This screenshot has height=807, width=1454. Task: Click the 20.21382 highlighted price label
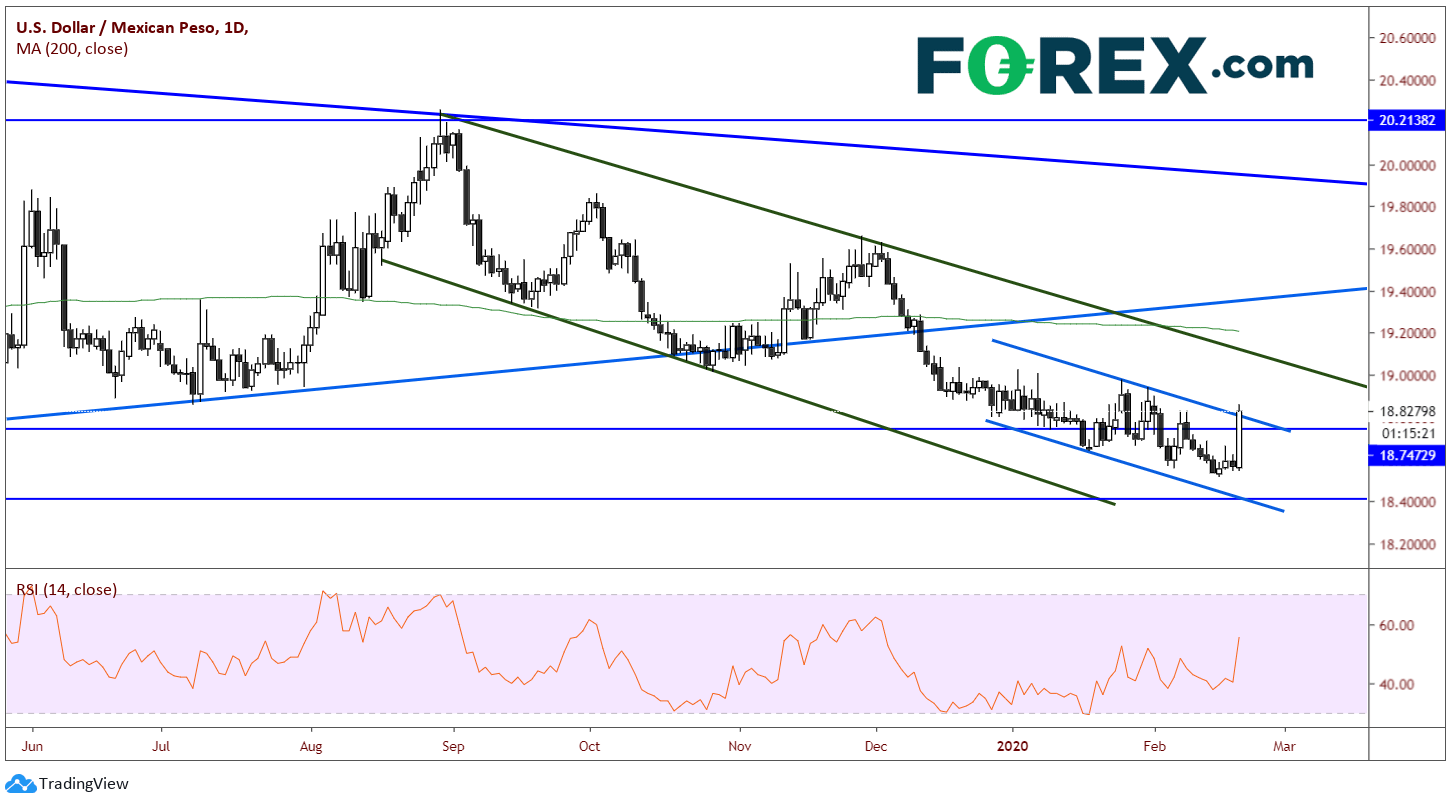coord(1405,120)
